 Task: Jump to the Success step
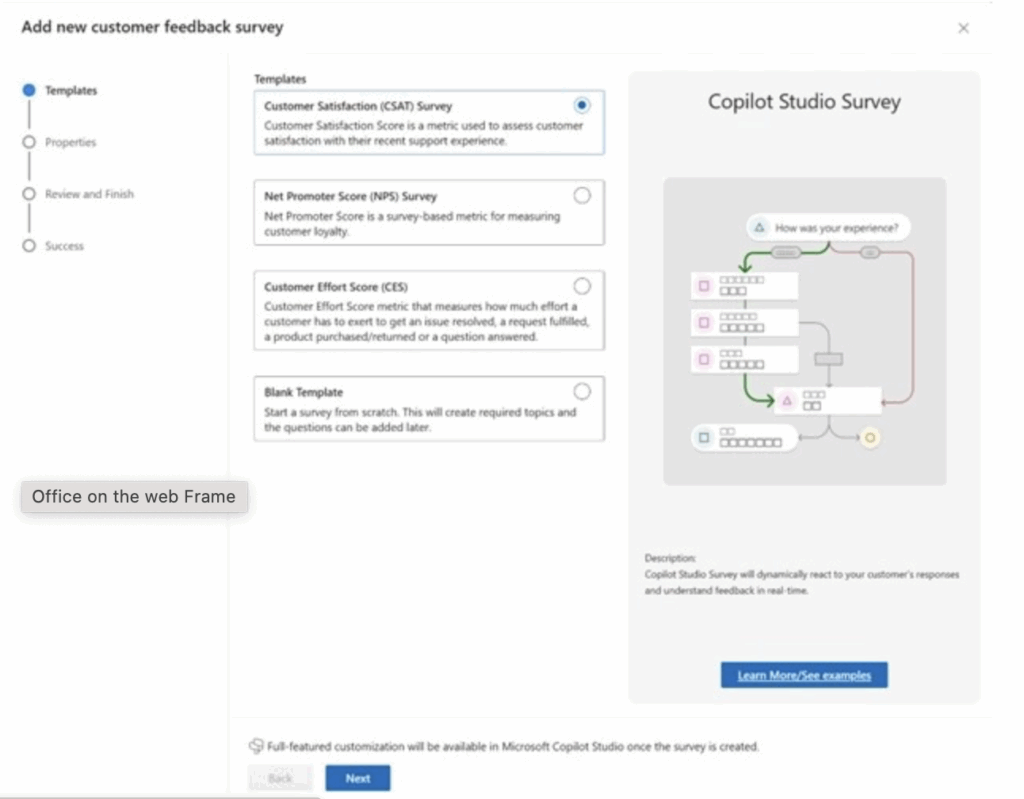(x=64, y=246)
